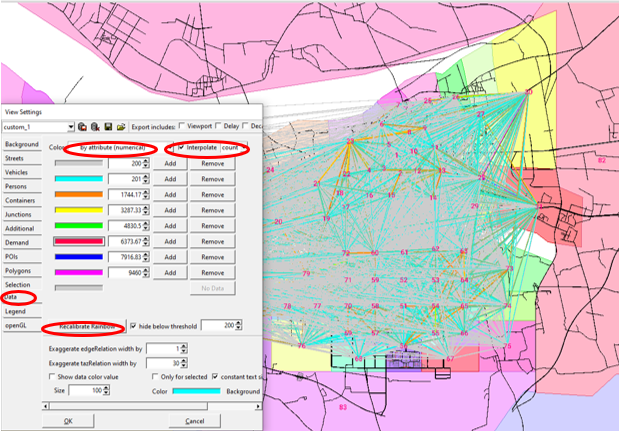Enable 'Show data color value' checkbox
The width and height of the screenshot is (619, 431).
coord(54,376)
